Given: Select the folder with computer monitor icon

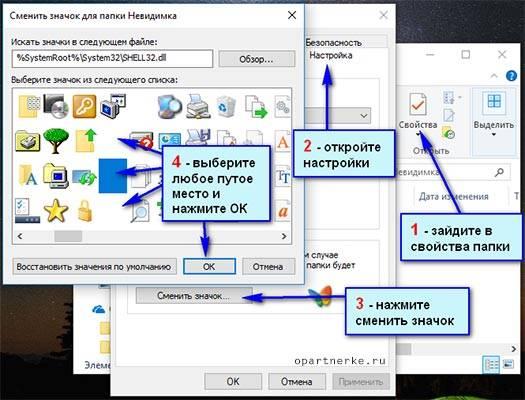Looking at the screenshot, I should tap(56, 175).
